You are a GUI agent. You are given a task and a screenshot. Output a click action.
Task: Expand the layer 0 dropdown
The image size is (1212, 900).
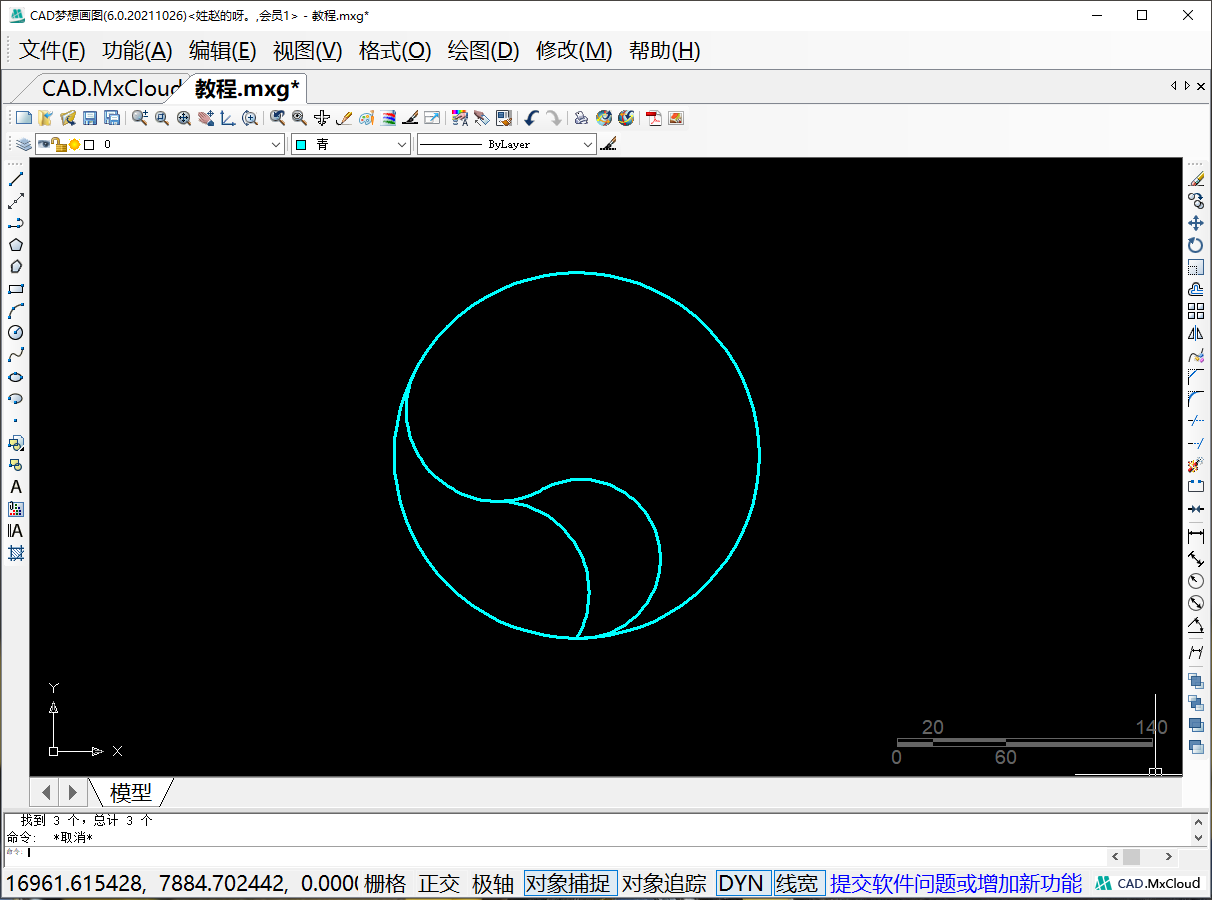tap(277, 144)
